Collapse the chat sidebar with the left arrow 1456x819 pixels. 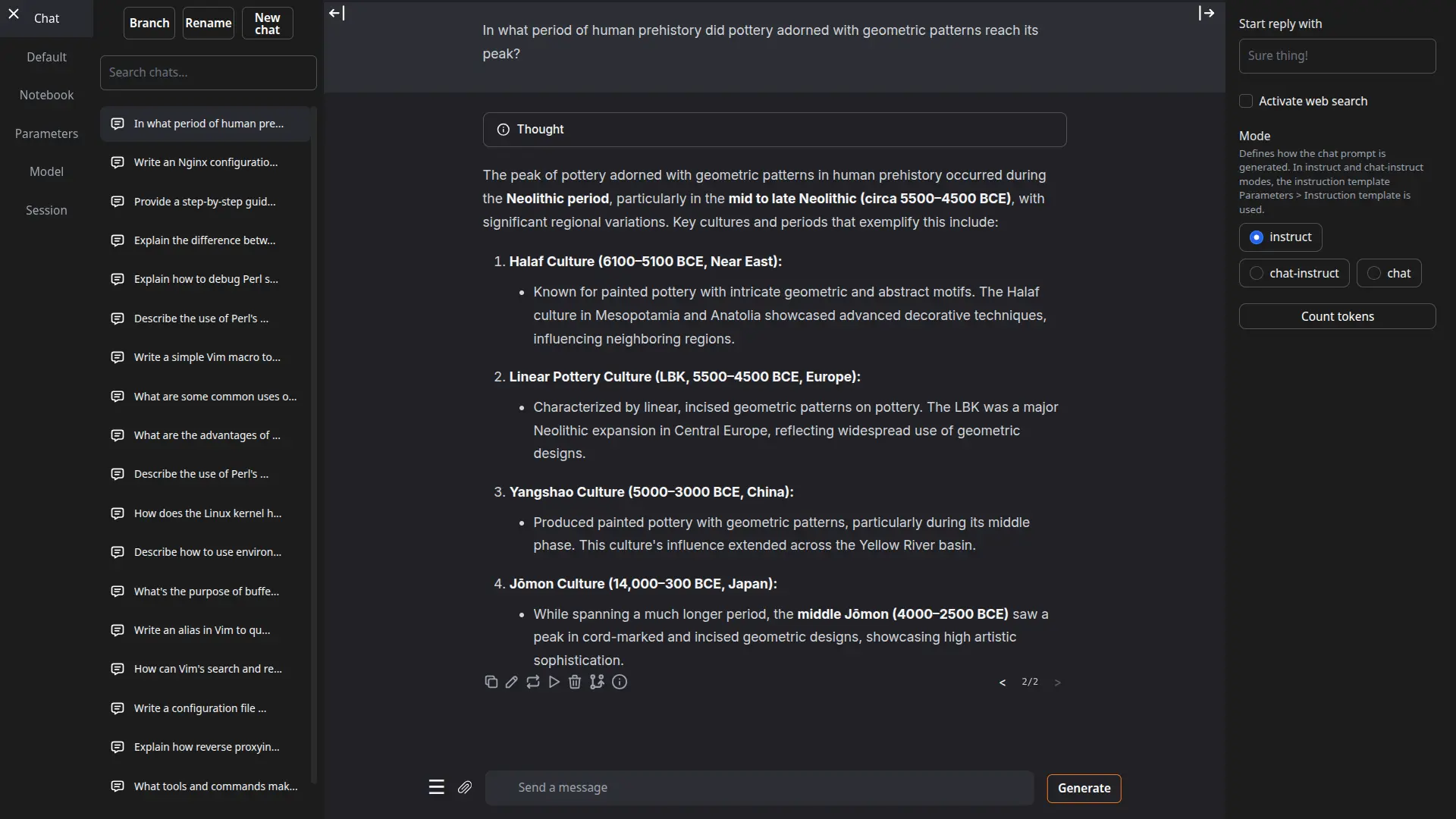(x=336, y=13)
